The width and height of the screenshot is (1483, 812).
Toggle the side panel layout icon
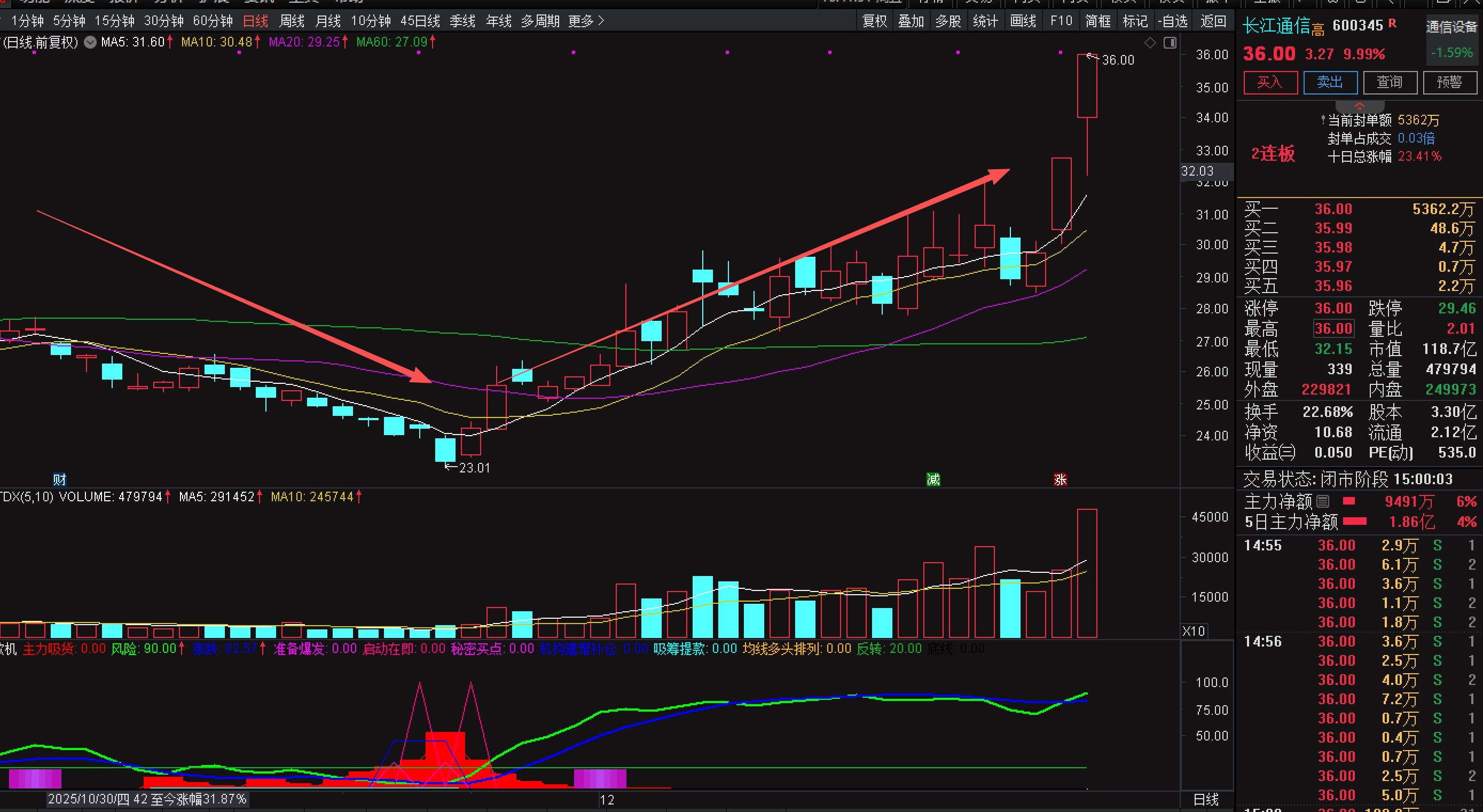[x=1170, y=43]
